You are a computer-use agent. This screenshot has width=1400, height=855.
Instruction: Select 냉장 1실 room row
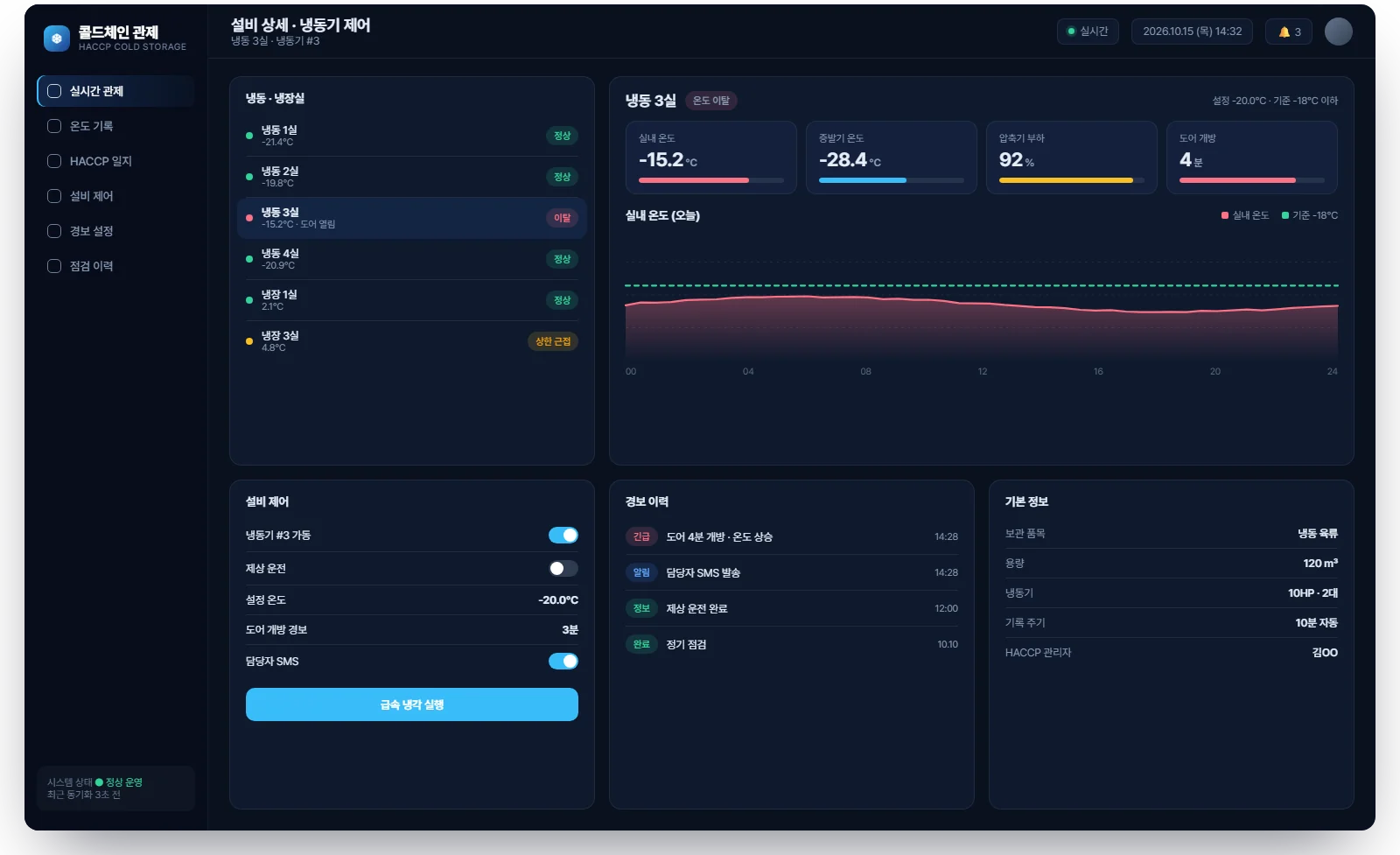pyautogui.click(x=412, y=300)
